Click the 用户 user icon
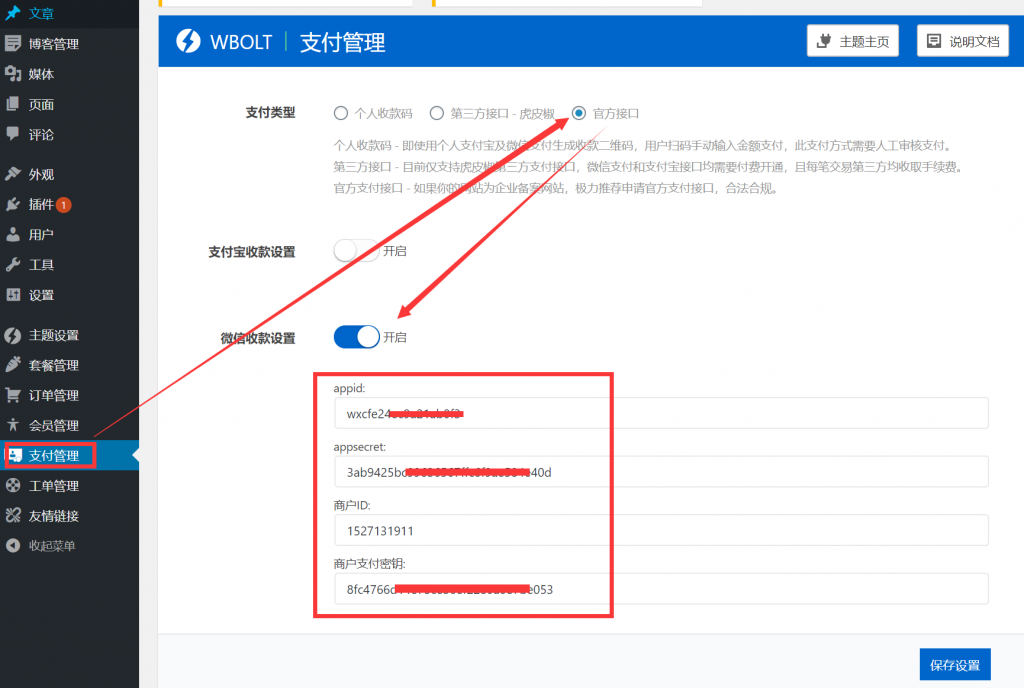 click(x=13, y=234)
